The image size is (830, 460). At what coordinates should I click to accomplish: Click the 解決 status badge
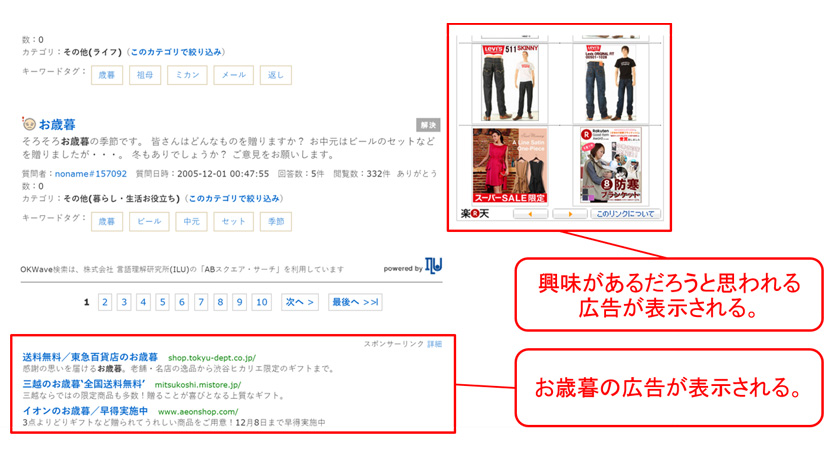point(428,125)
